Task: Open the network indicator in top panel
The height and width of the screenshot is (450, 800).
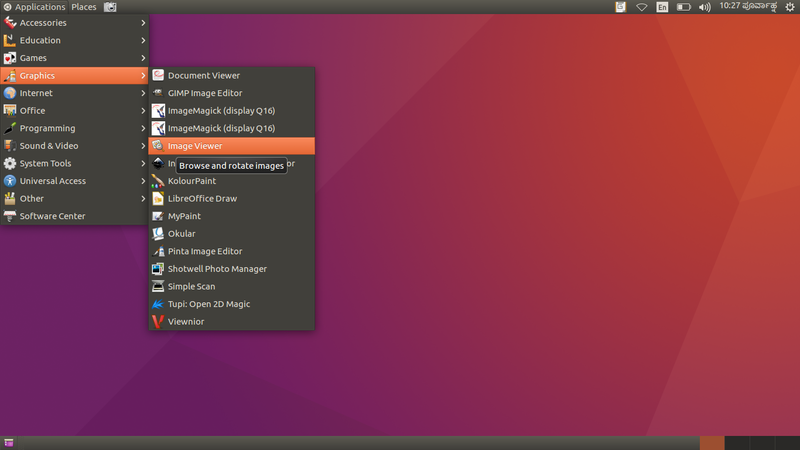Action: 641,7
